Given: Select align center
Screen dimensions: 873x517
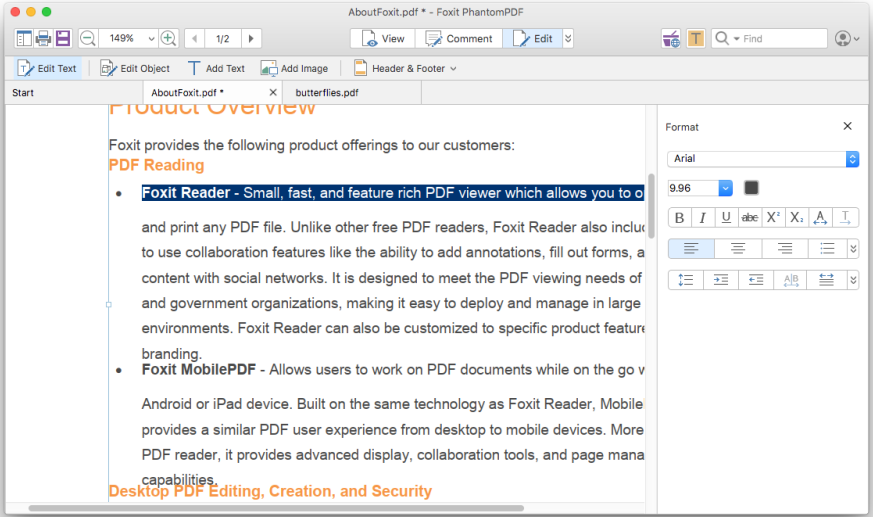Looking at the screenshot, I should (738, 249).
